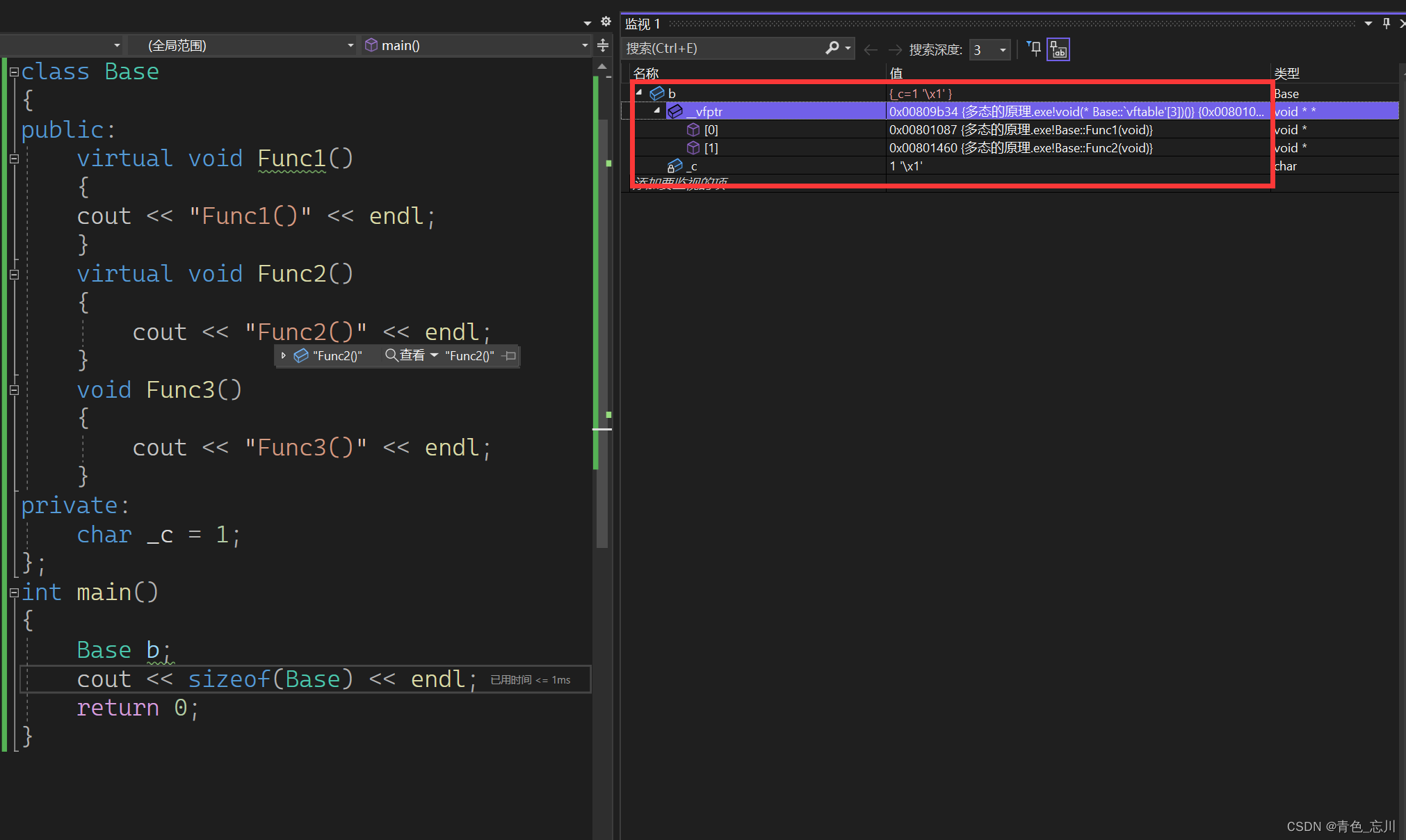Click the pinned-items filter icon
The height and width of the screenshot is (840, 1406).
coord(1034,49)
